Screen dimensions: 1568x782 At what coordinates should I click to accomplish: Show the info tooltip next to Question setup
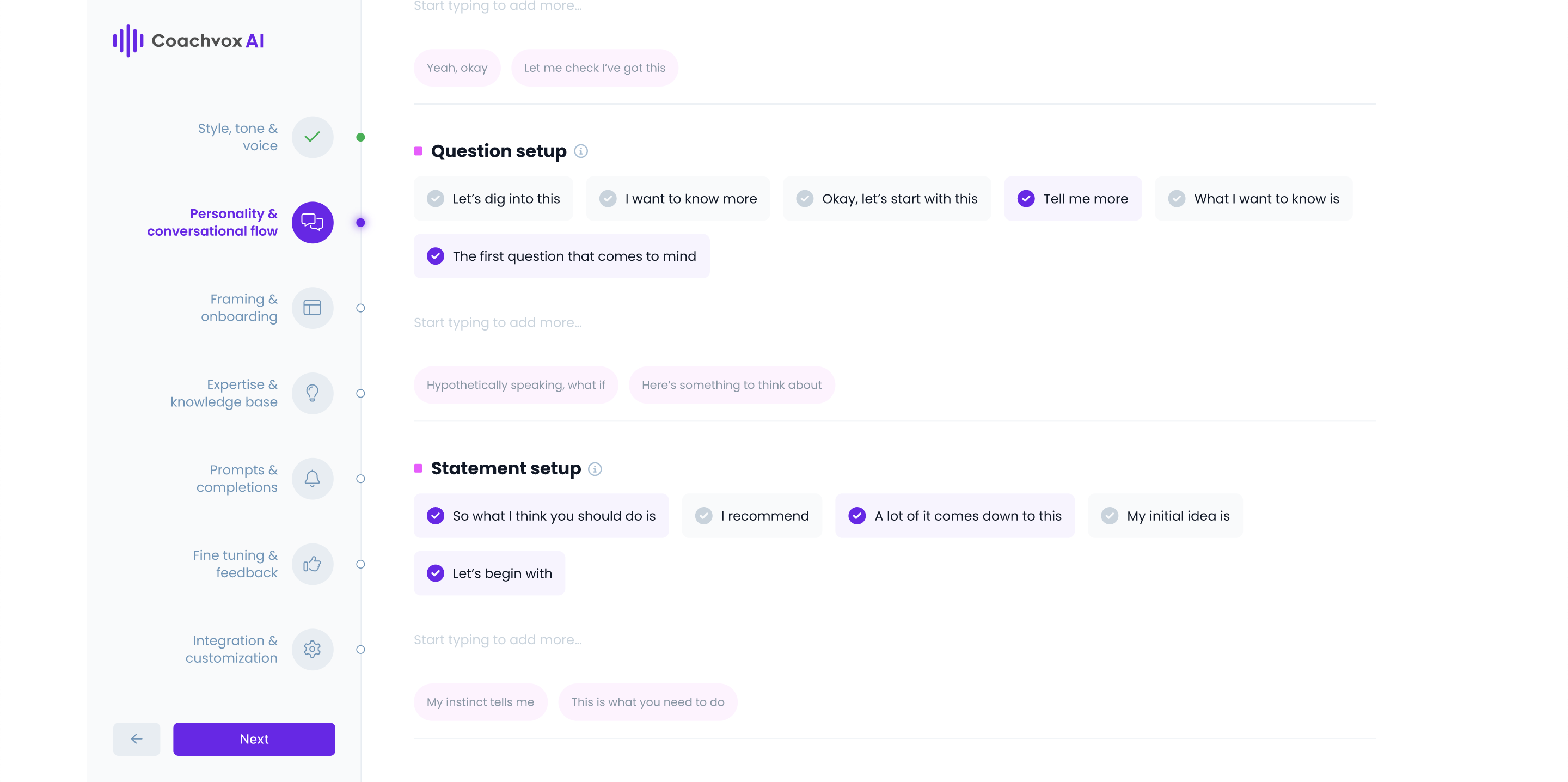point(581,151)
